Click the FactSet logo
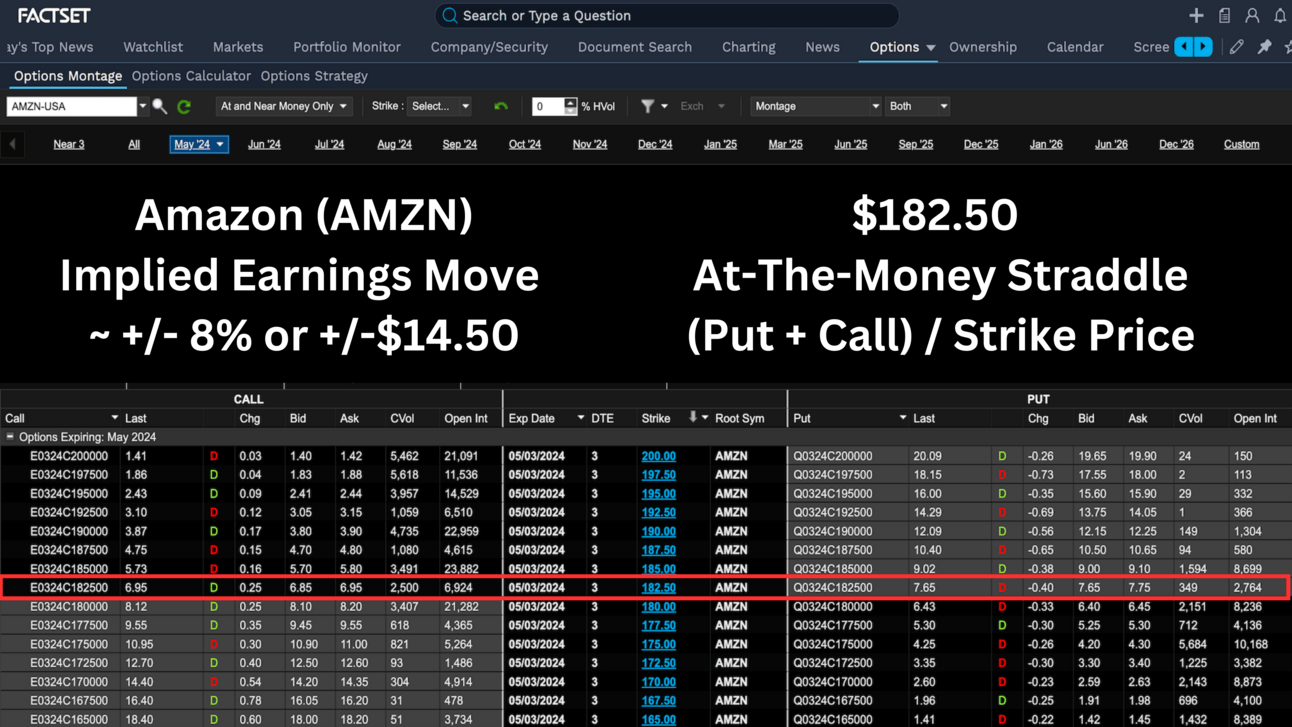Screen dimensions: 1292x727 coord(54,15)
